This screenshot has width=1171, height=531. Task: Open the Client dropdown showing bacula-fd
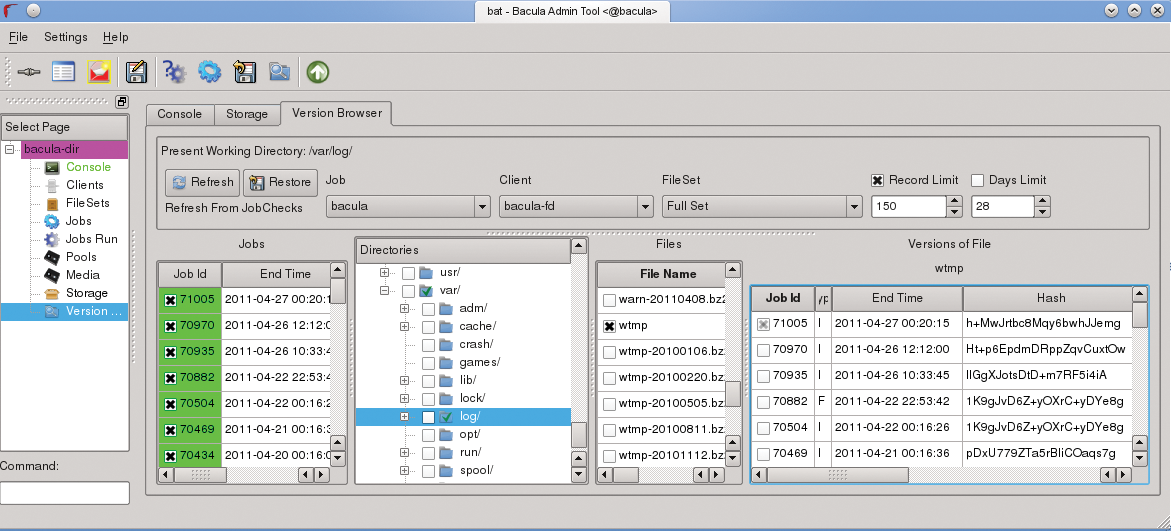point(576,206)
